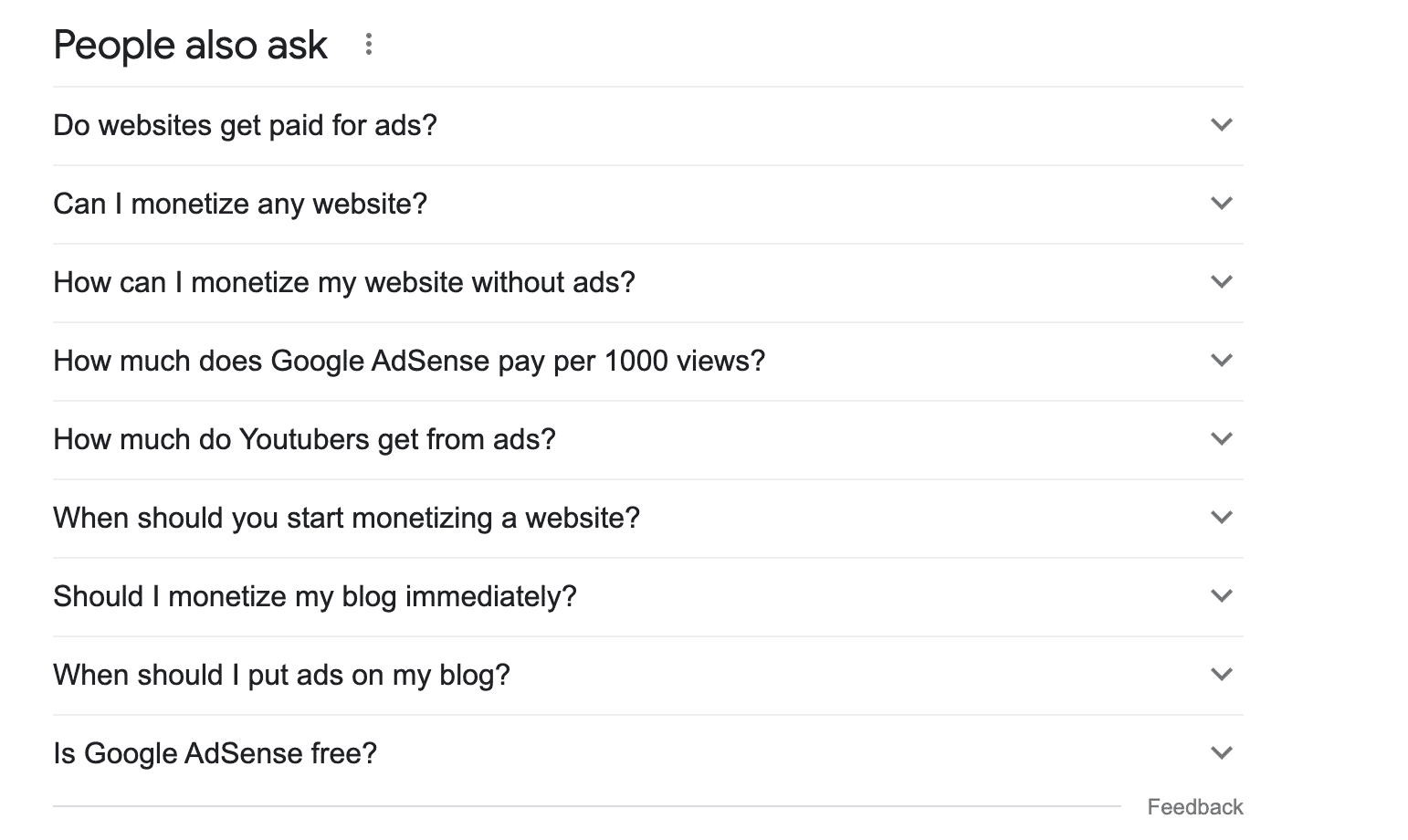
Task: Click chevron beside AdSense pay per 1000 views
Action: click(1221, 361)
